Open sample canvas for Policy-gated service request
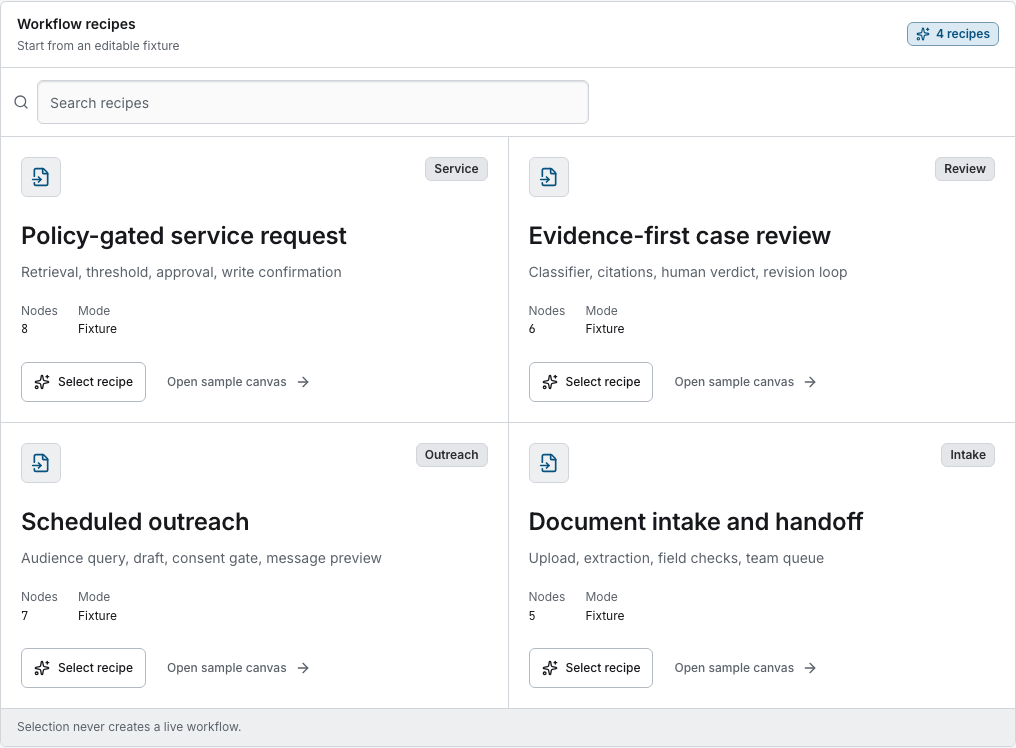This screenshot has height=748, width=1016. coord(238,382)
